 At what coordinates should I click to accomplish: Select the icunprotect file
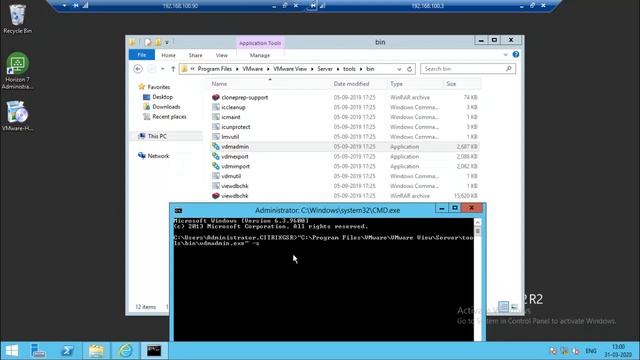point(236,127)
